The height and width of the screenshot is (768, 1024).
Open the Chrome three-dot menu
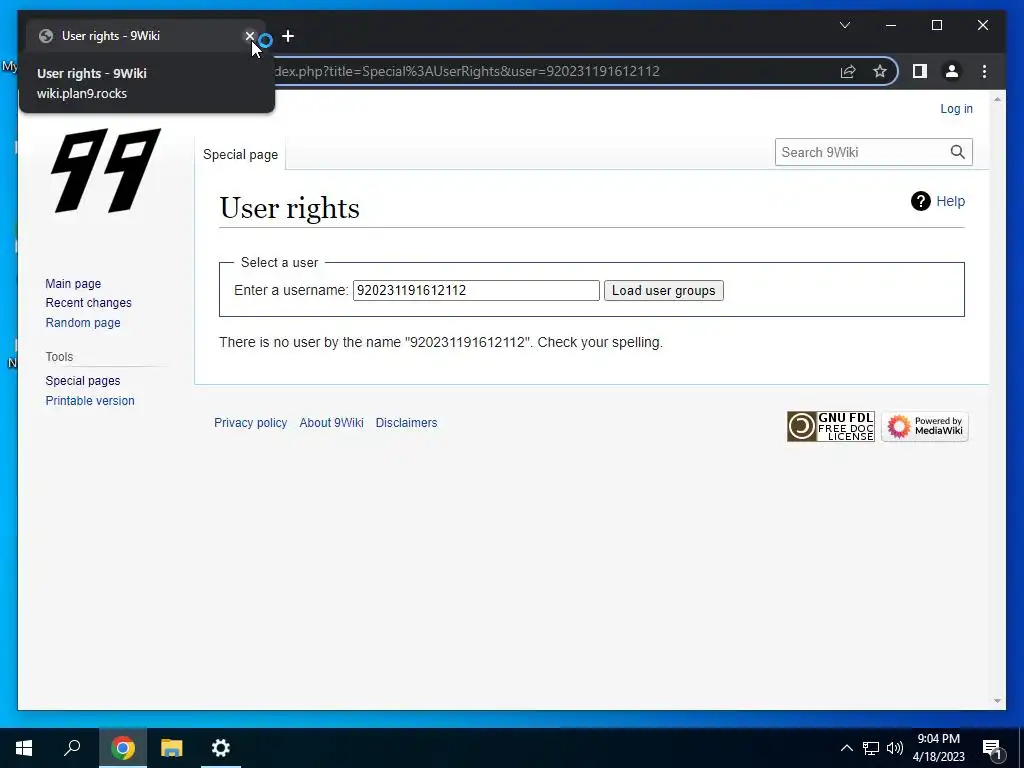[984, 71]
